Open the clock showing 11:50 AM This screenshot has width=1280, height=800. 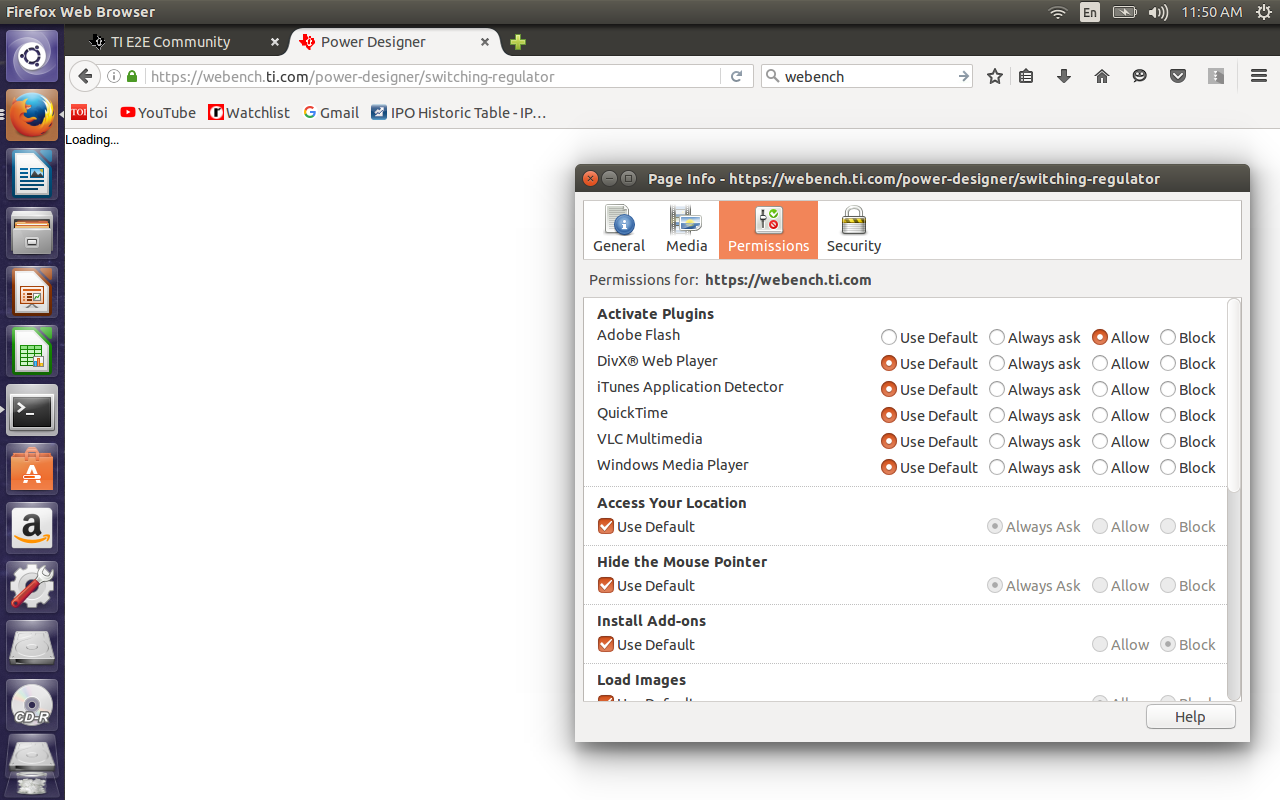1212,12
